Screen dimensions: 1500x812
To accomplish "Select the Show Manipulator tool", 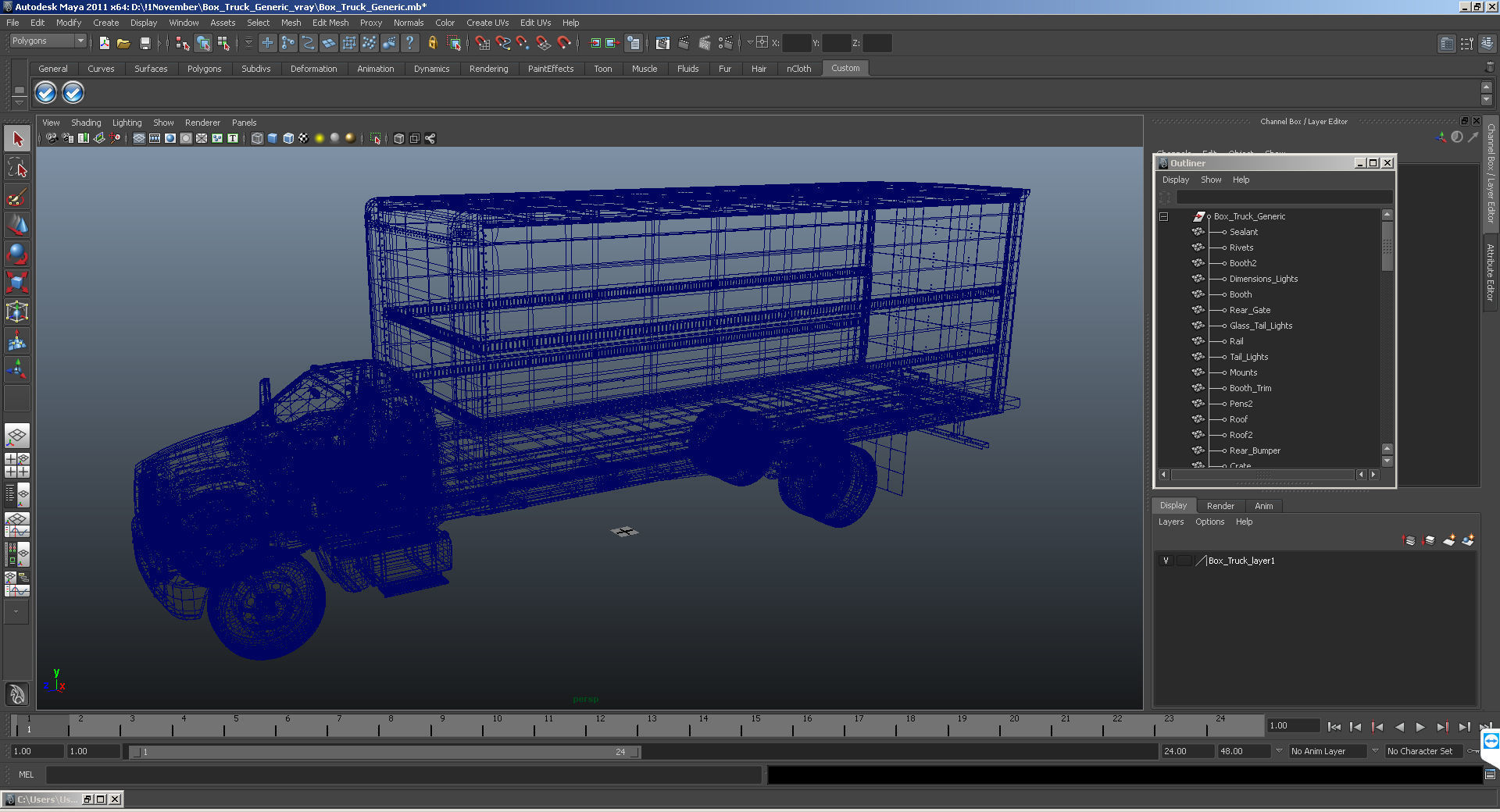I will tap(17, 369).
